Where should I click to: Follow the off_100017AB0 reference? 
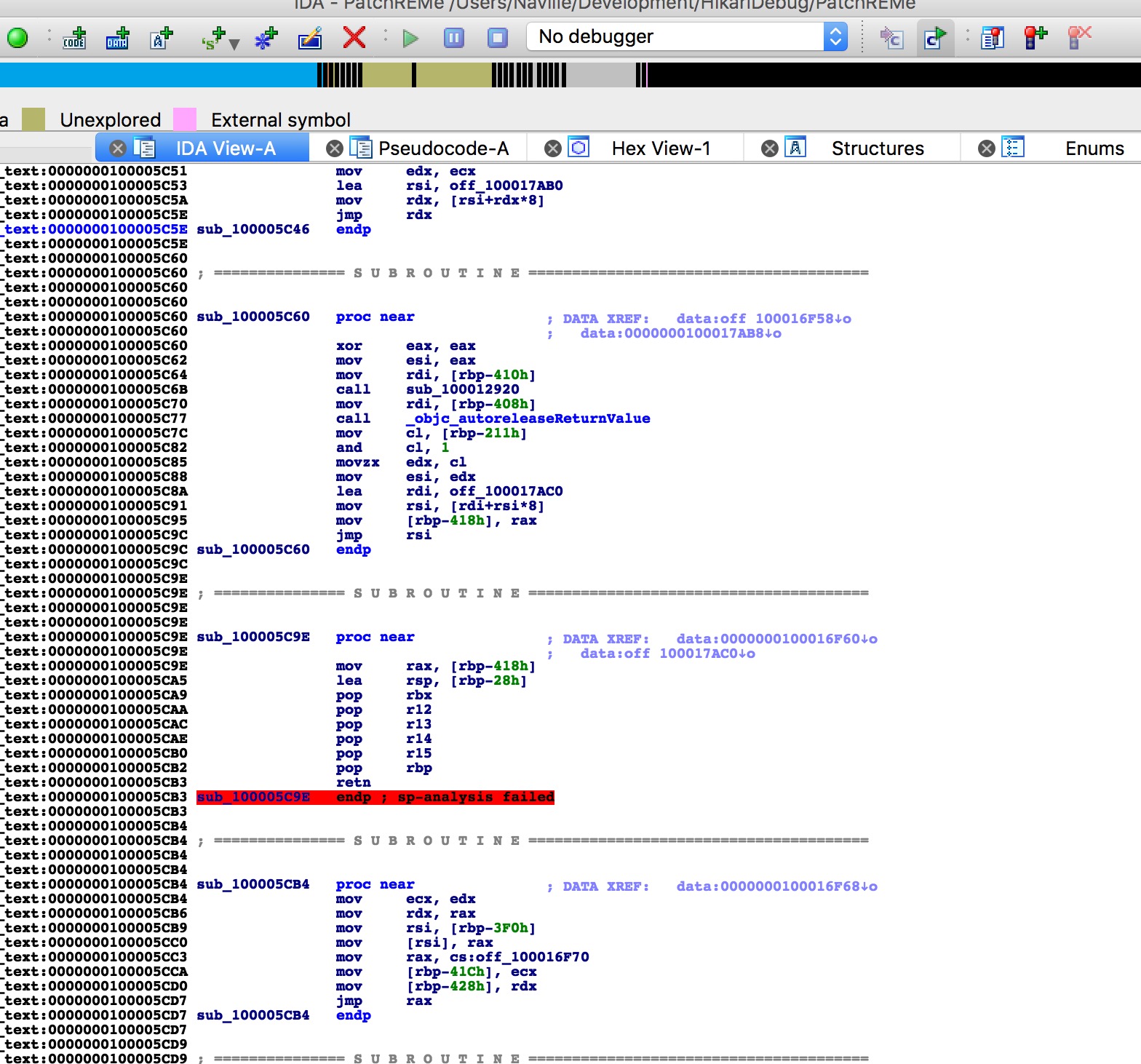coord(506,186)
